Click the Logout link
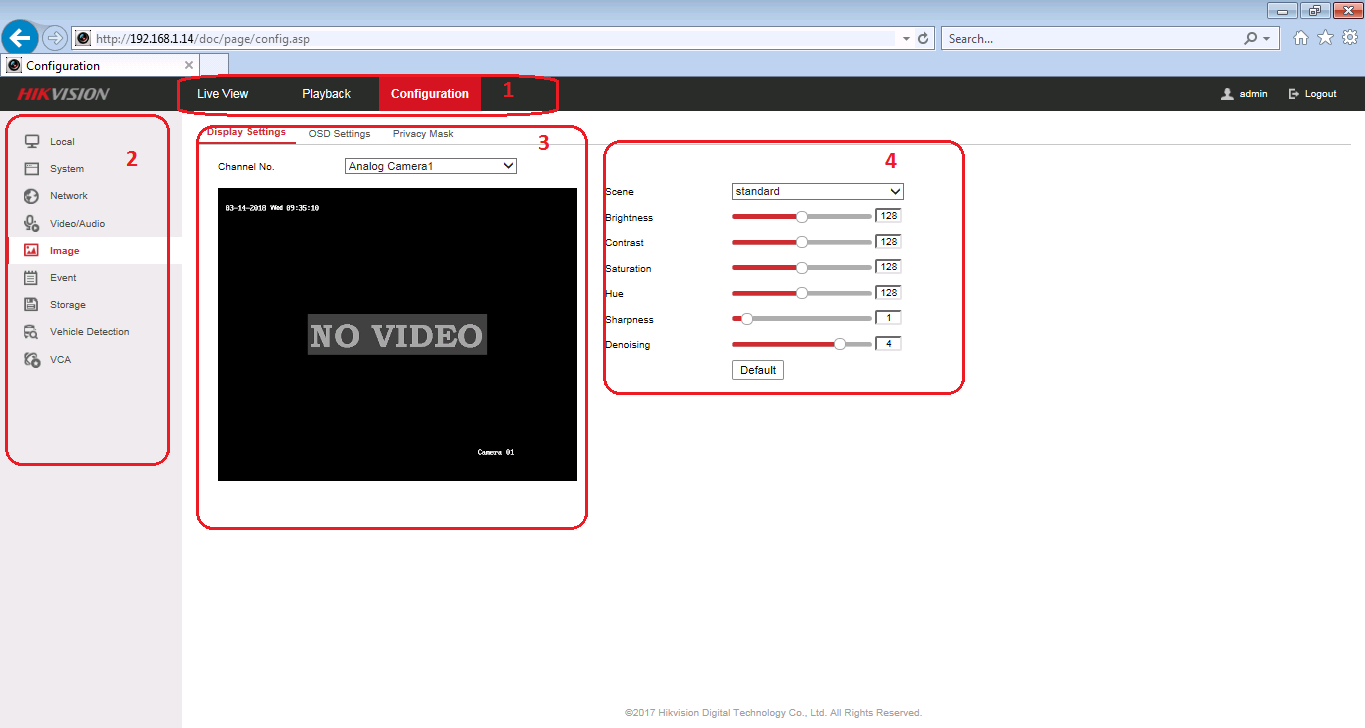The width and height of the screenshot is (1365, 728). [1313, 94]
